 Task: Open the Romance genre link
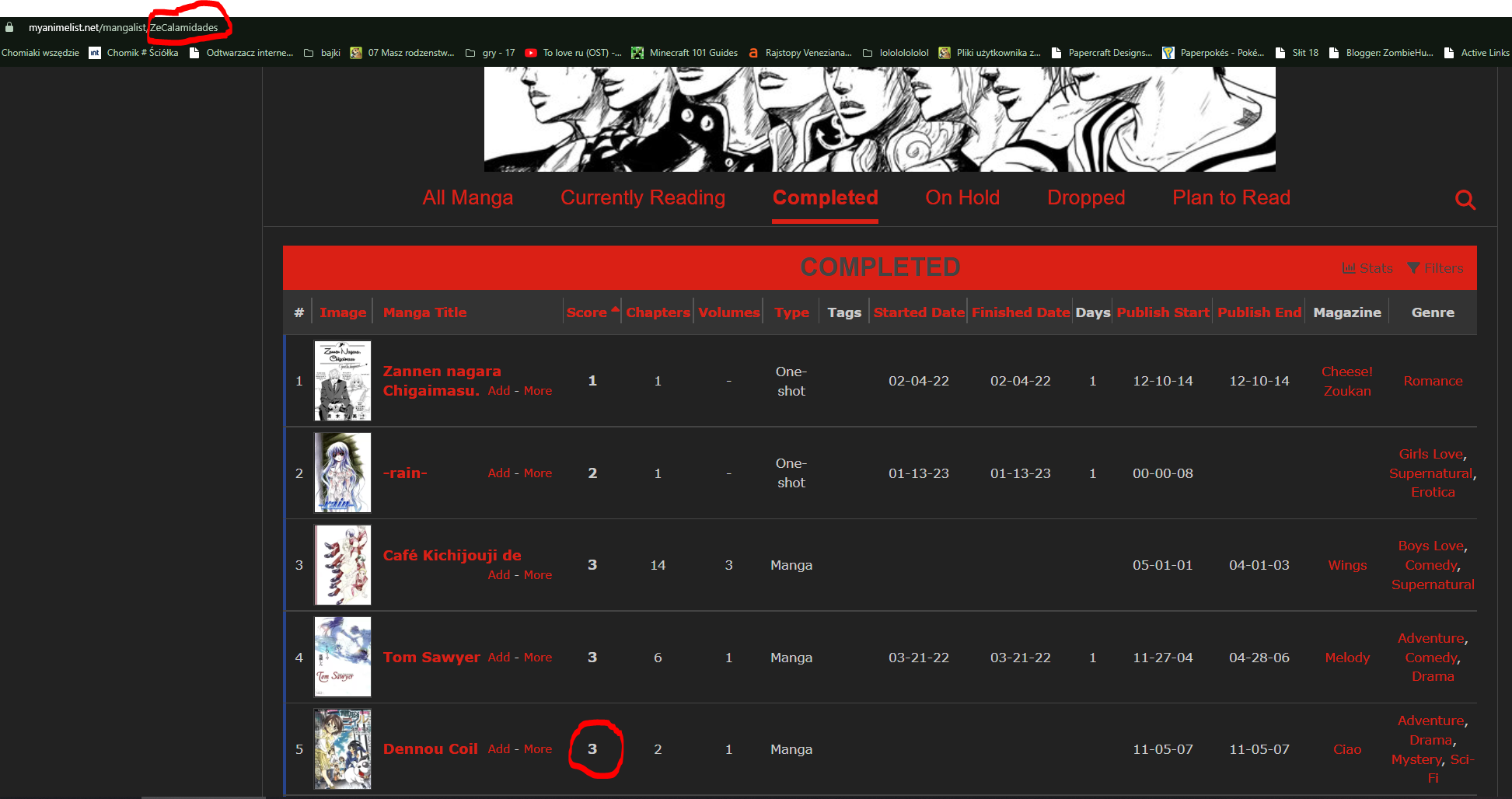click(1433, 381)
